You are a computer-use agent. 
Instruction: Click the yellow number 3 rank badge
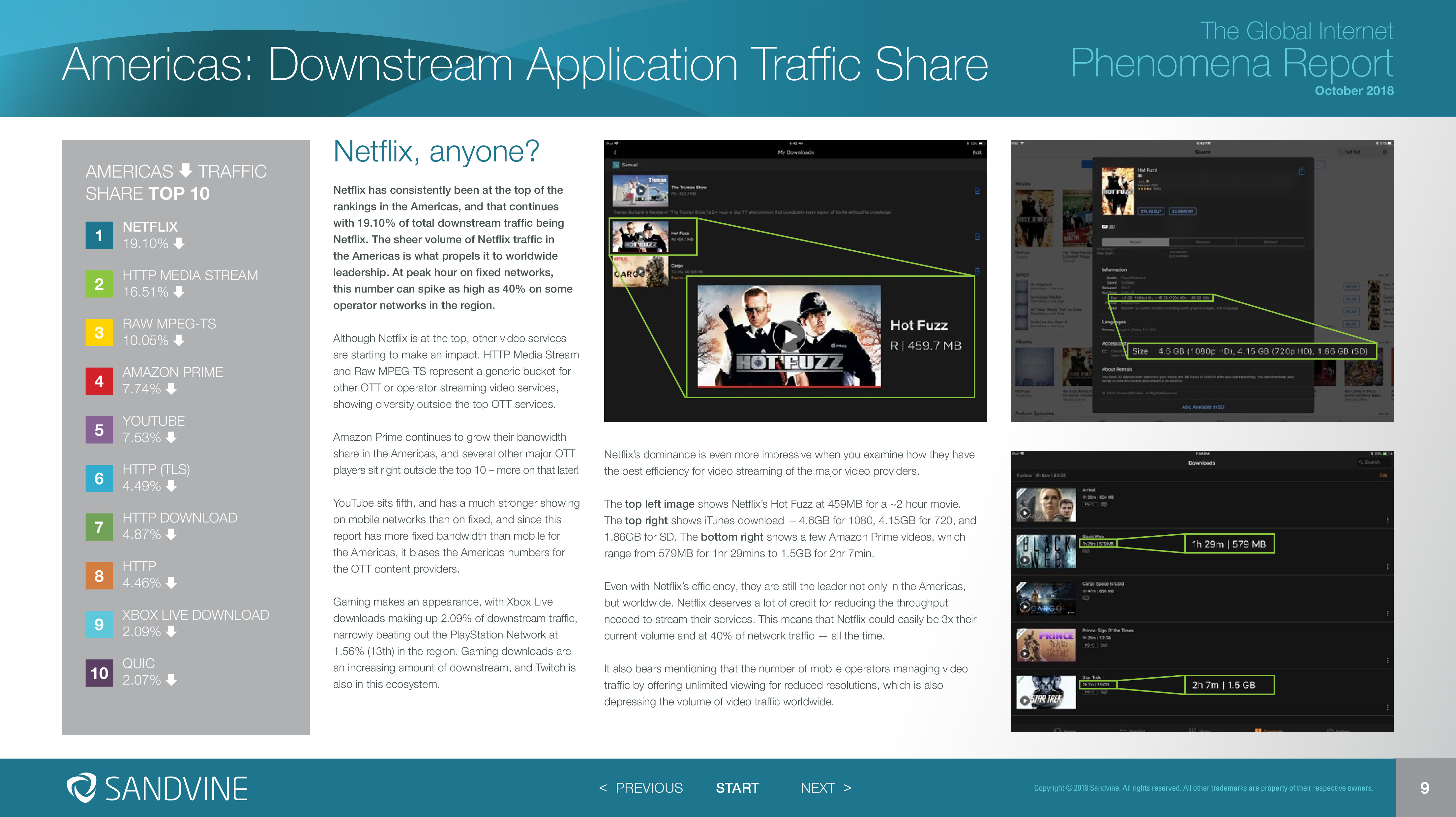pos(99,332)
